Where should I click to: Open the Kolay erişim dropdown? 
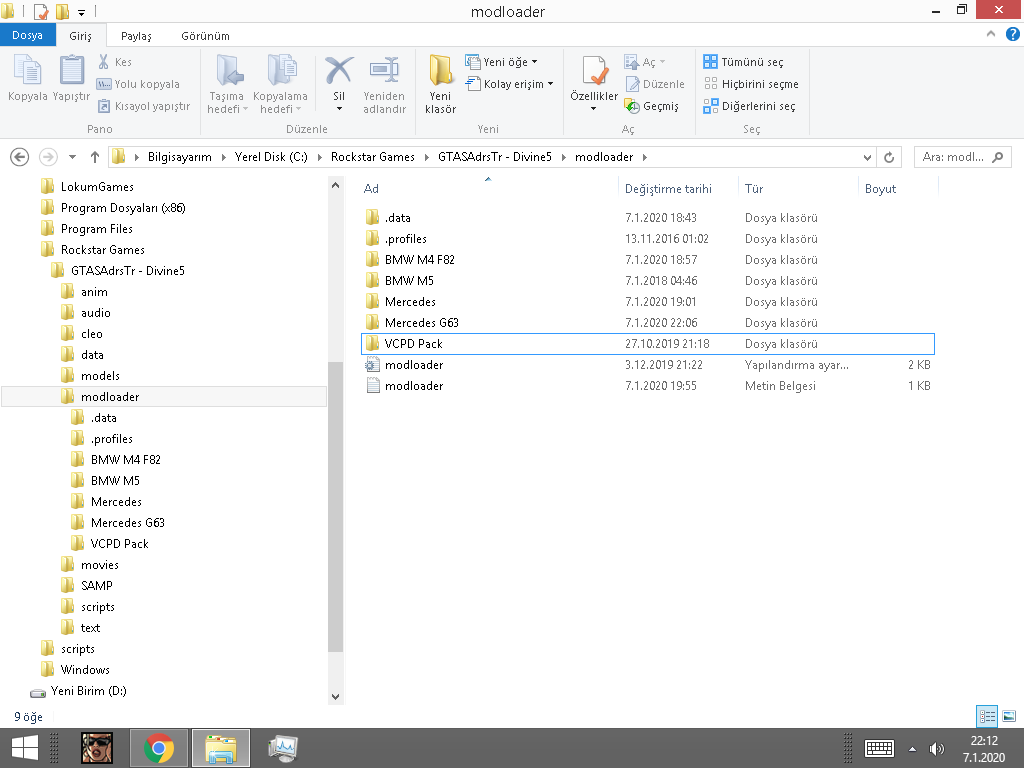click(x=509, y=84)
